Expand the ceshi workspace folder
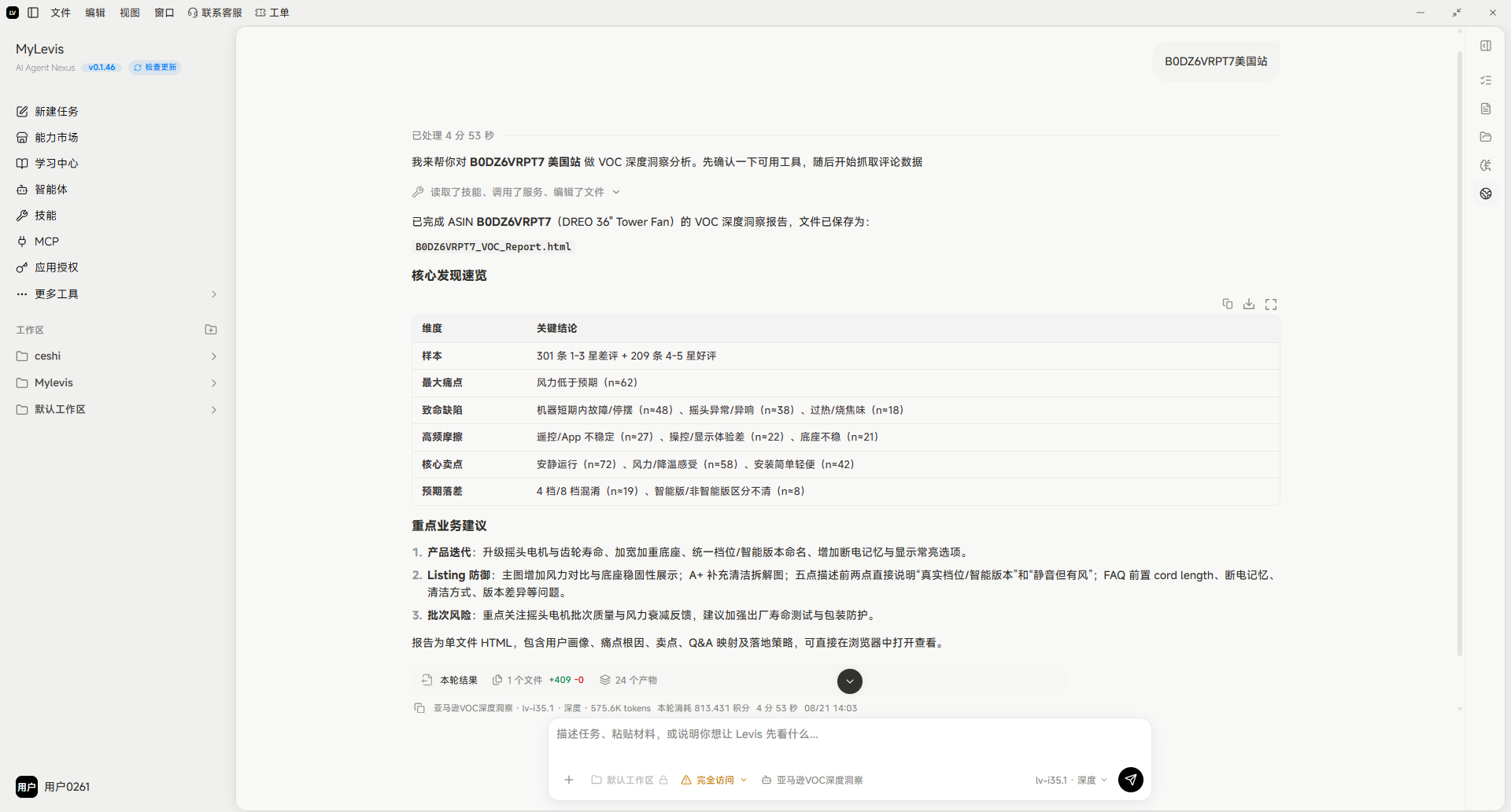This screenshot has width=1511, height=812. tap(116, 356)
